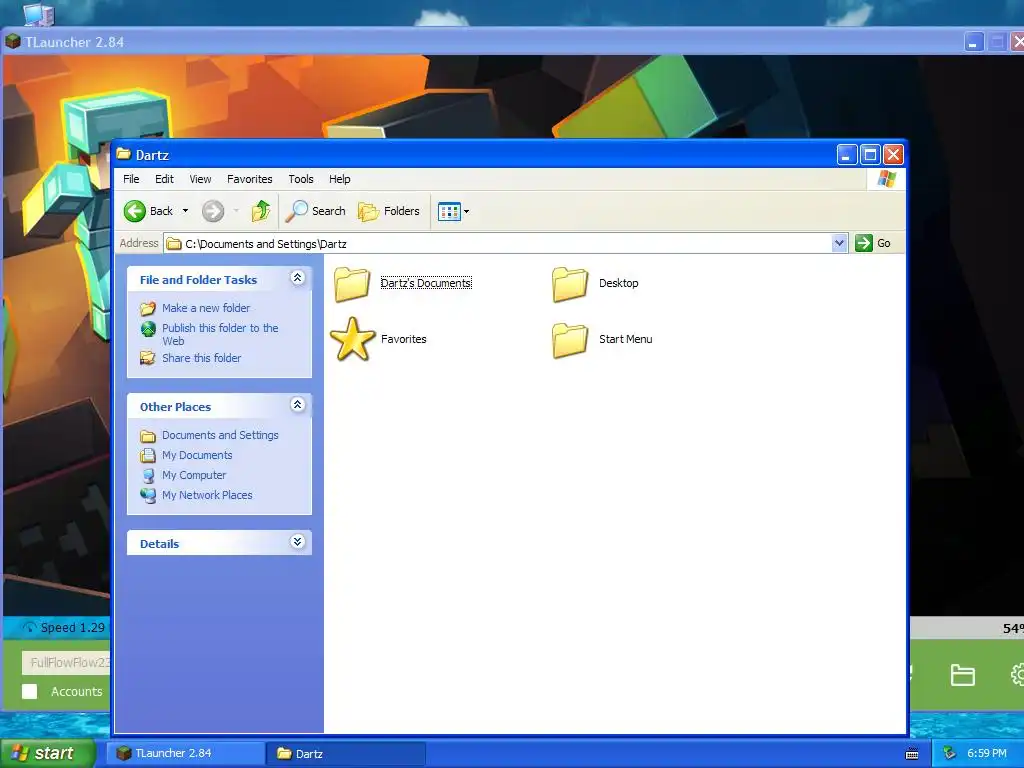Select the Start Menu folder icon
The width and height of the screenshot is (1024, 768).
click(x=570, y=340)
